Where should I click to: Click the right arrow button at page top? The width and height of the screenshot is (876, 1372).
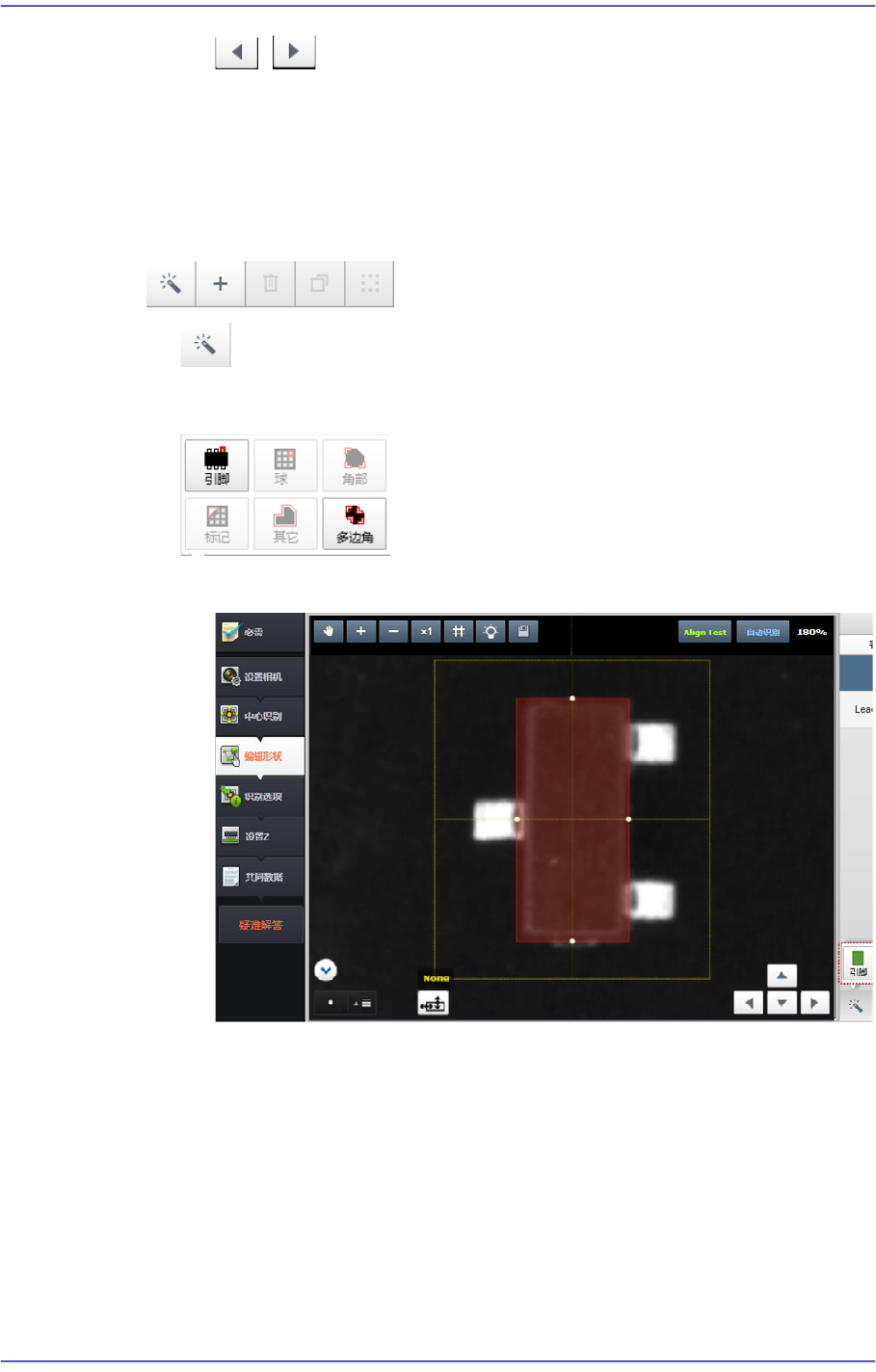294,52
